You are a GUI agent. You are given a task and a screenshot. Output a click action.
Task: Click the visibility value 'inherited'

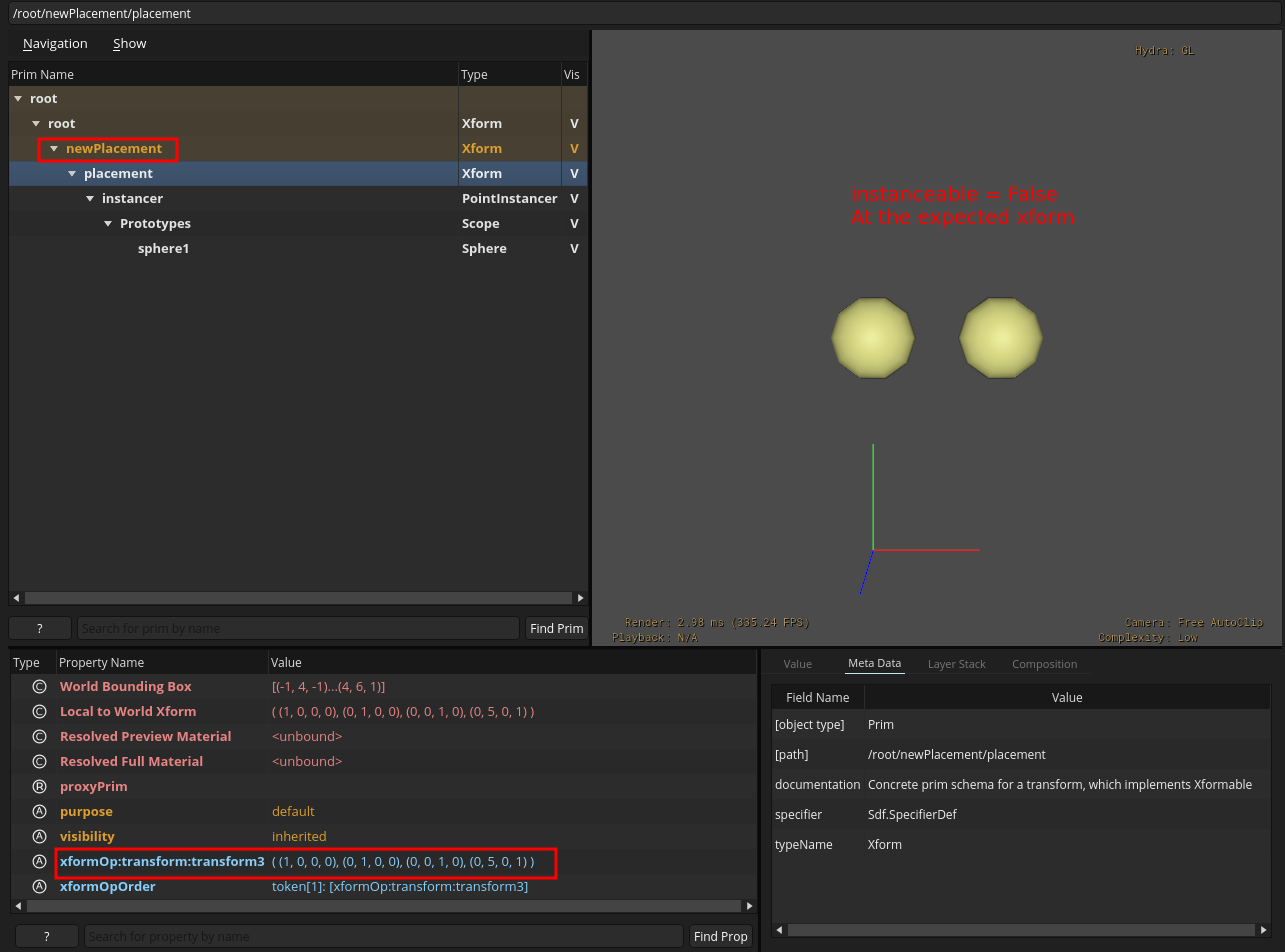[299, 837]
